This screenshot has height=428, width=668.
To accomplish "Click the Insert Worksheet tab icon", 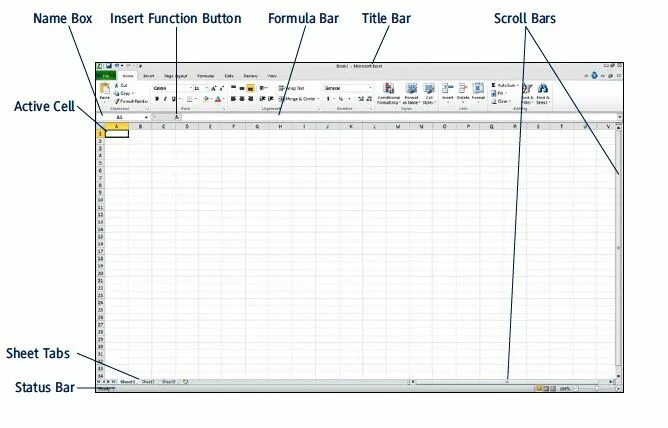I will [x=185, y=382].
